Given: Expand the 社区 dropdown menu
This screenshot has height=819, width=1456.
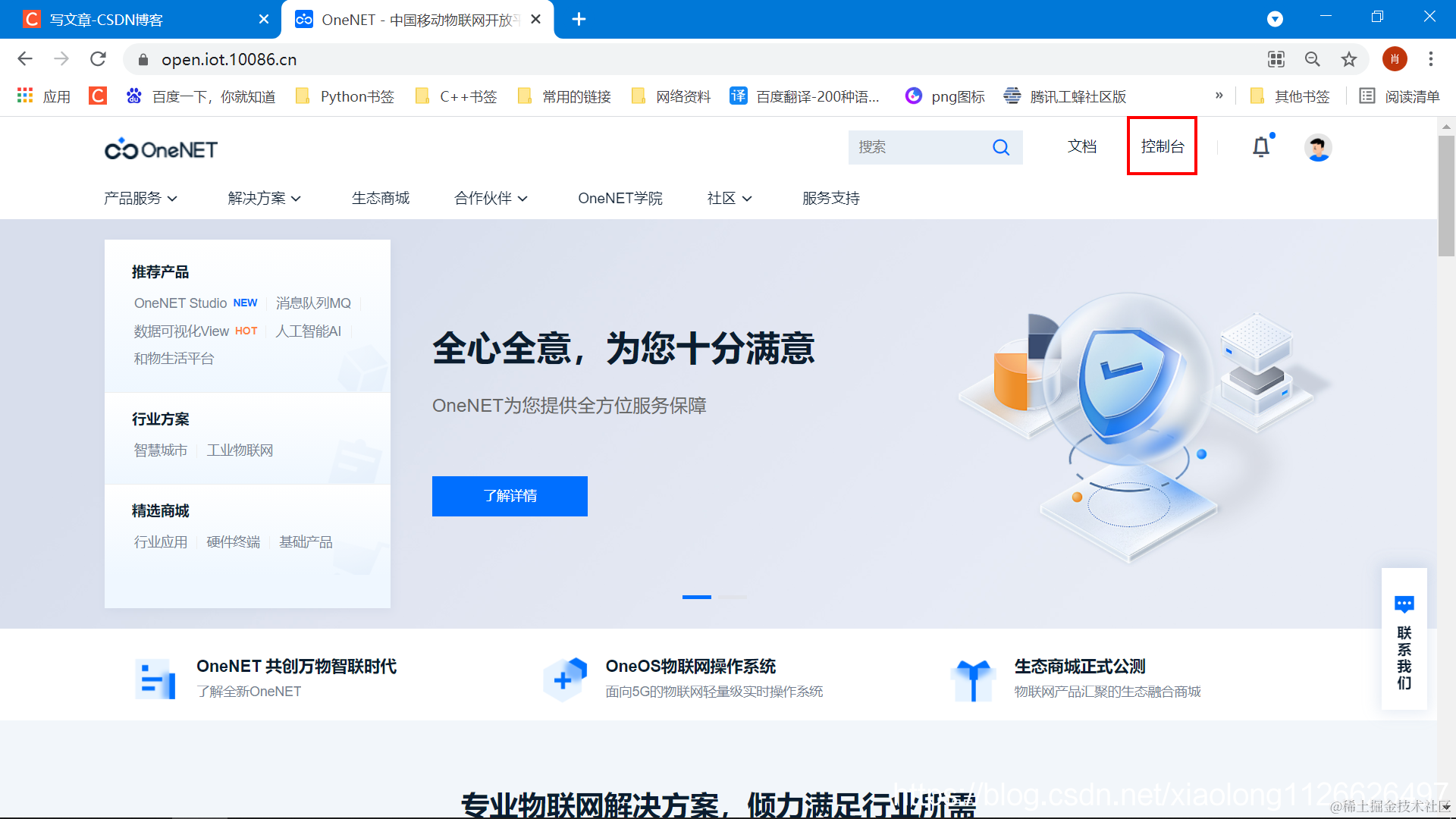Looking at the screenshot, I should tap(729, 198).
